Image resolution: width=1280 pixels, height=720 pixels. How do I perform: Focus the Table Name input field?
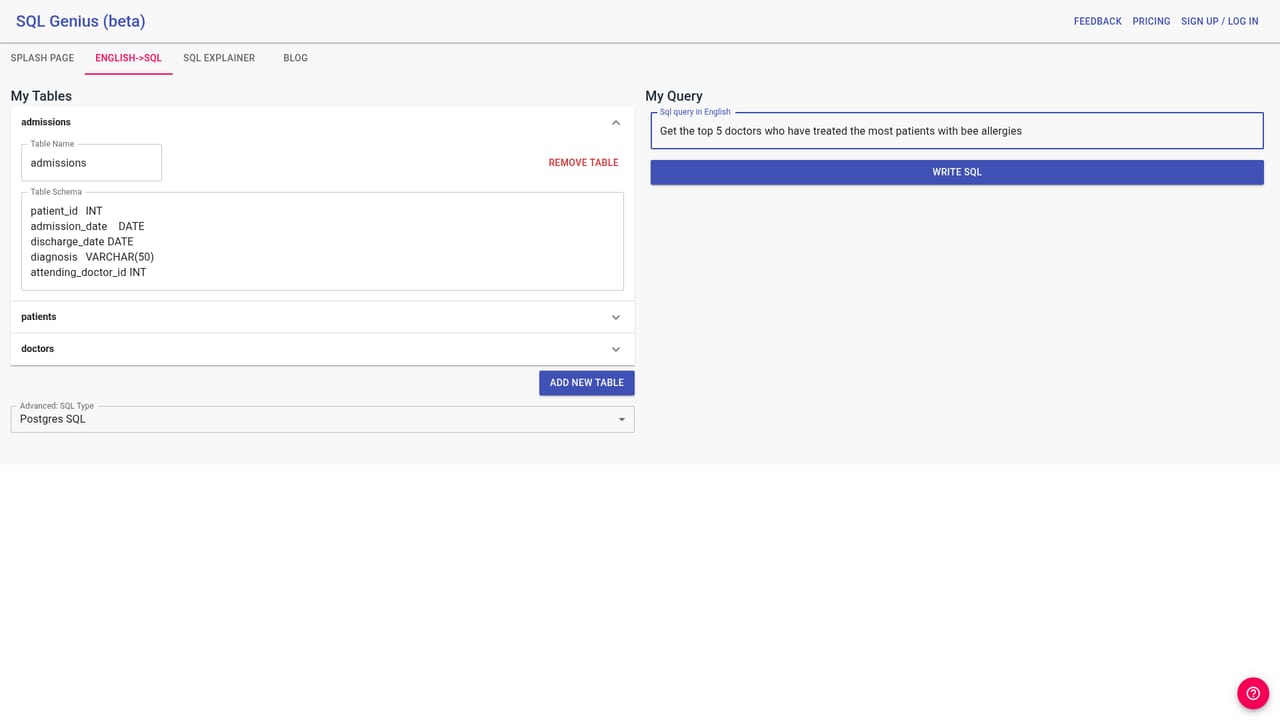(x=91, y=163)
